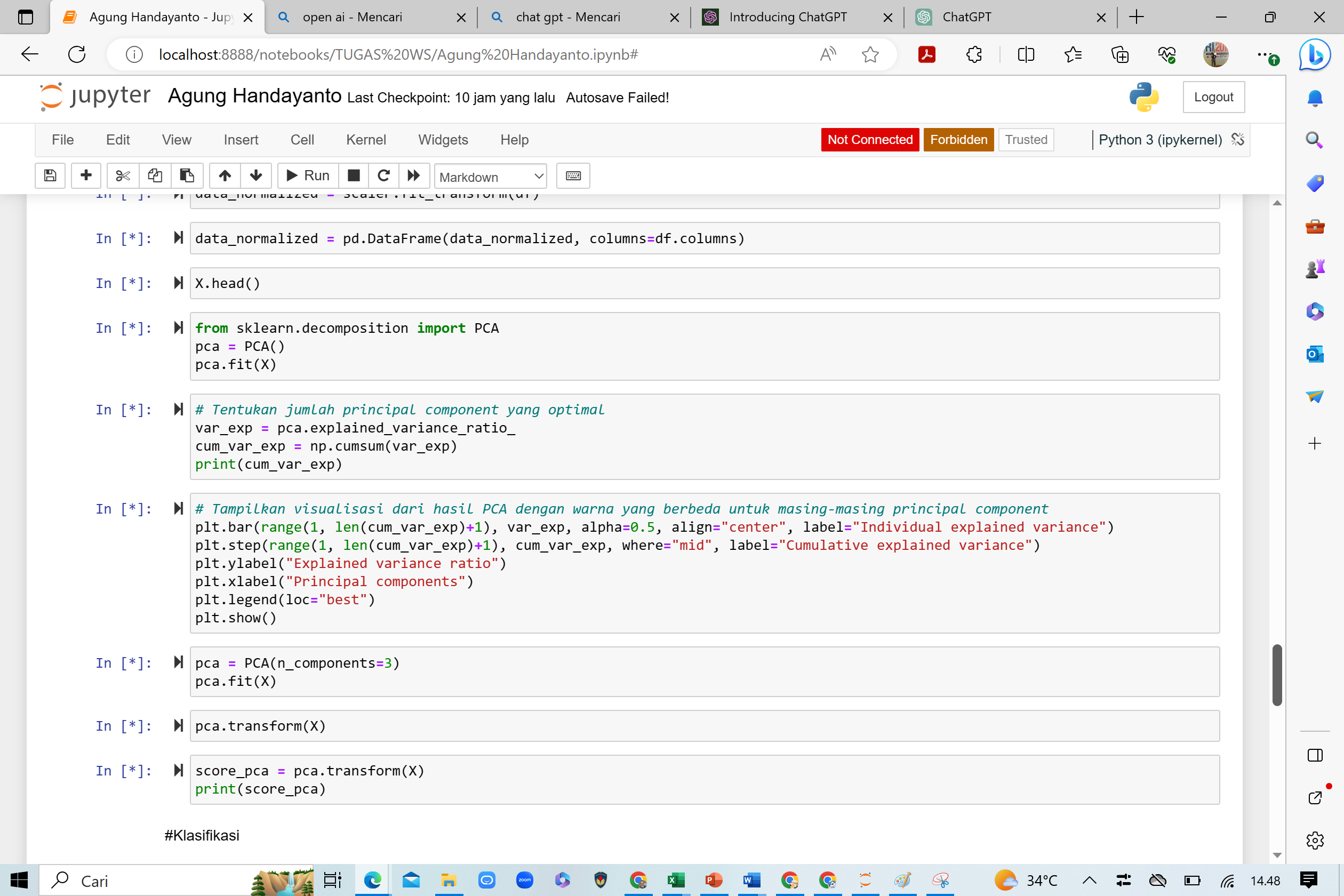Image resolution: width=1344 pixels, height=896 pixels.
Task: Open the command palette keyboard icon
Action: (573, 175)
